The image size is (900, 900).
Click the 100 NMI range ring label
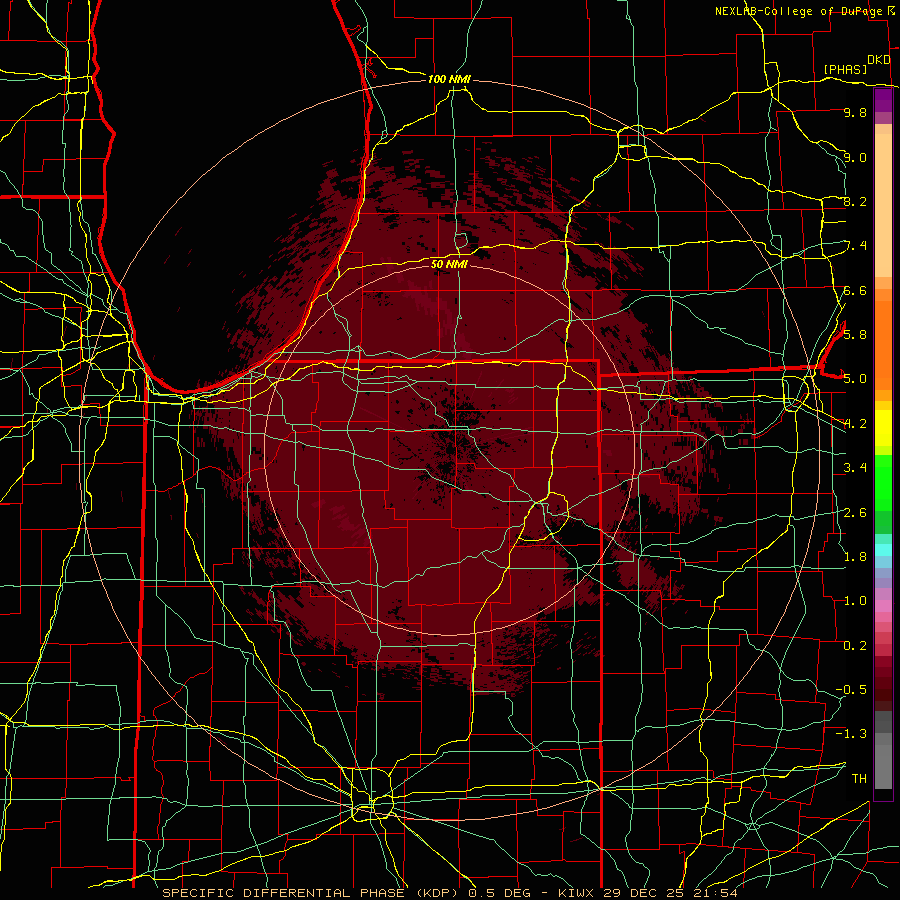[449, 79]
